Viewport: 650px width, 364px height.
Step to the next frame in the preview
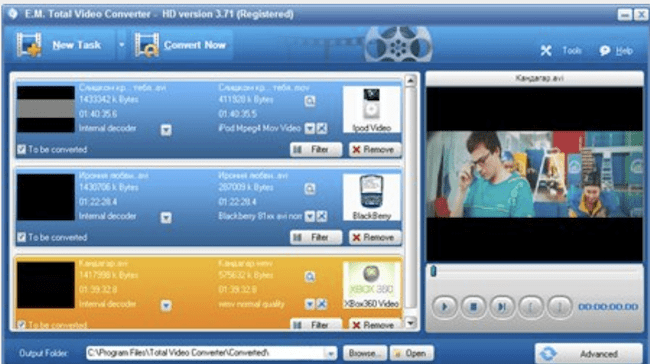tap(502, 307)
